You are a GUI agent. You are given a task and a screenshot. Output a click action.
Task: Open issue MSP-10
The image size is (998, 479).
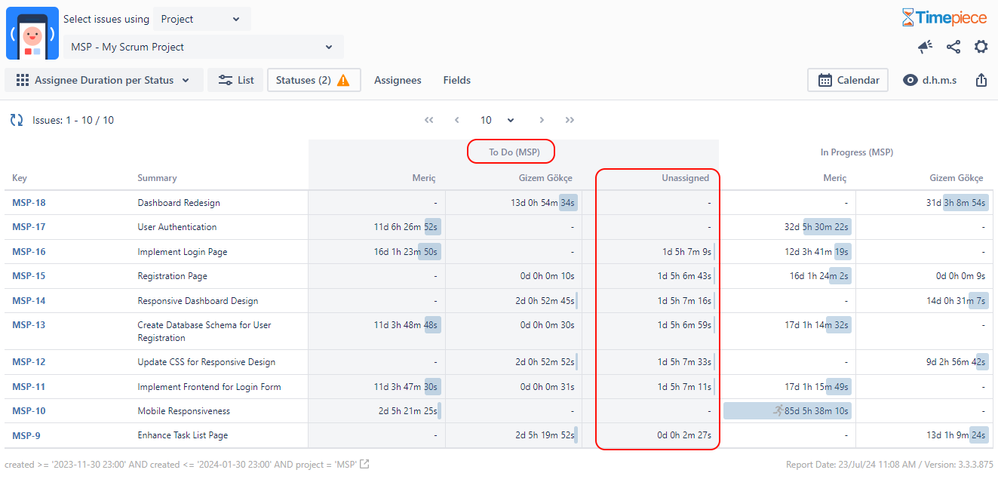point(29,411)
